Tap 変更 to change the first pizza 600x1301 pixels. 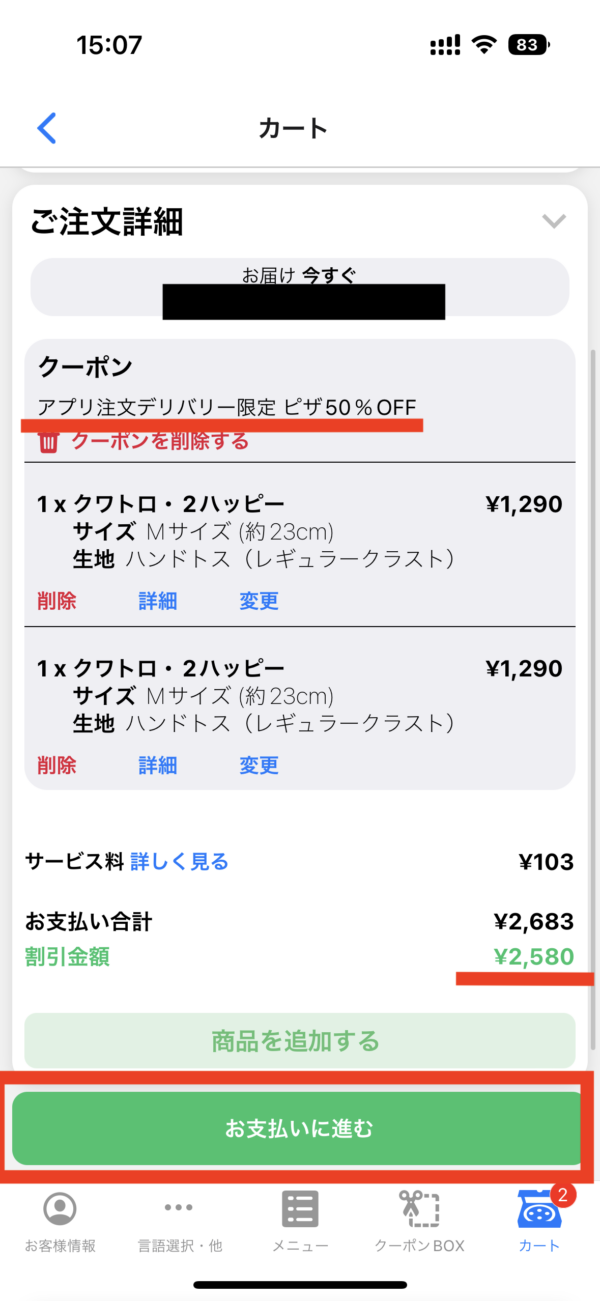[x=258, y=602]
